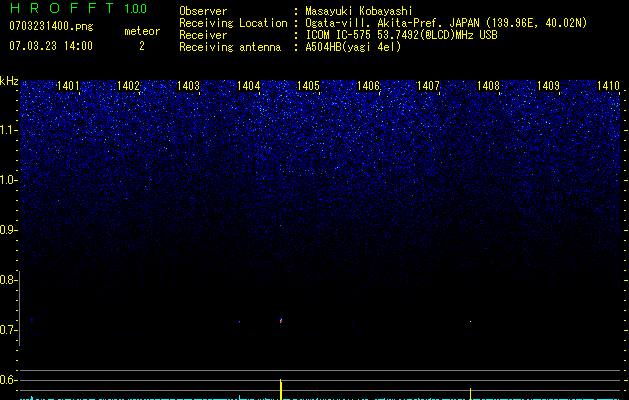
Task: Click the 'Receiving antenna' label
Action: (230, 47)
